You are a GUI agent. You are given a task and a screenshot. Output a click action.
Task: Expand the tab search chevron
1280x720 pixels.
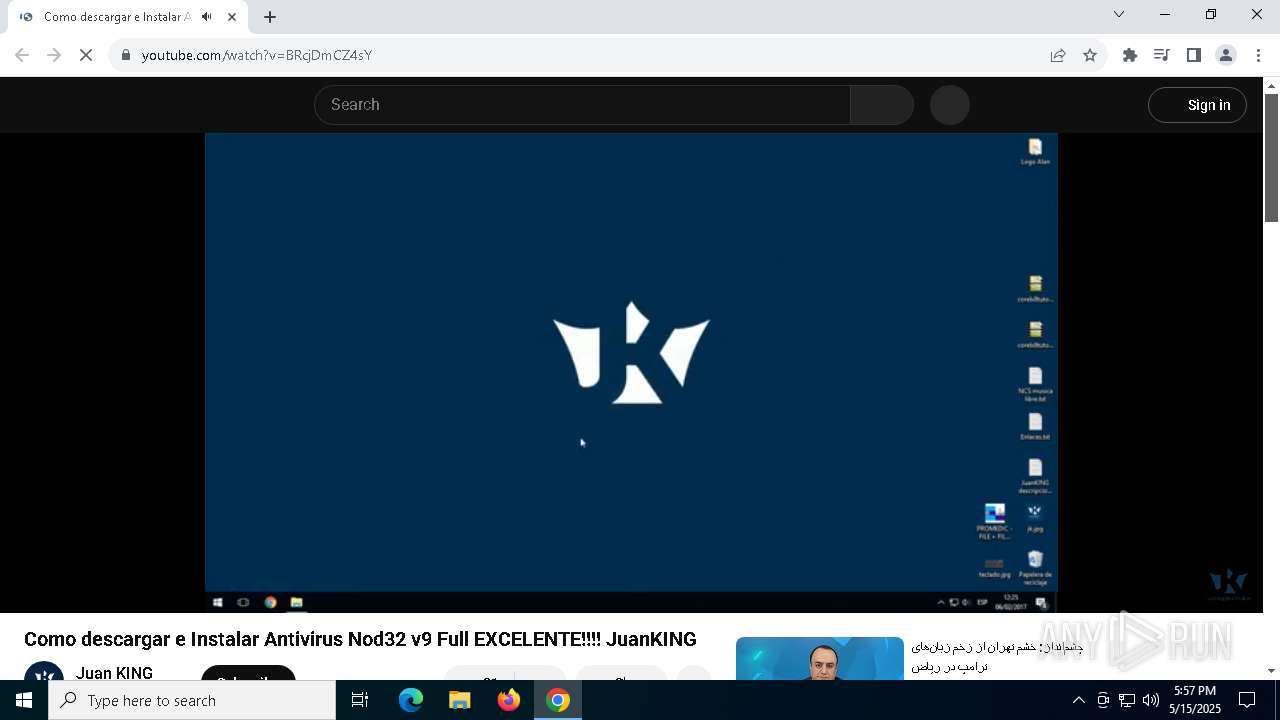pyautogui.click(x=1119, y=14)
